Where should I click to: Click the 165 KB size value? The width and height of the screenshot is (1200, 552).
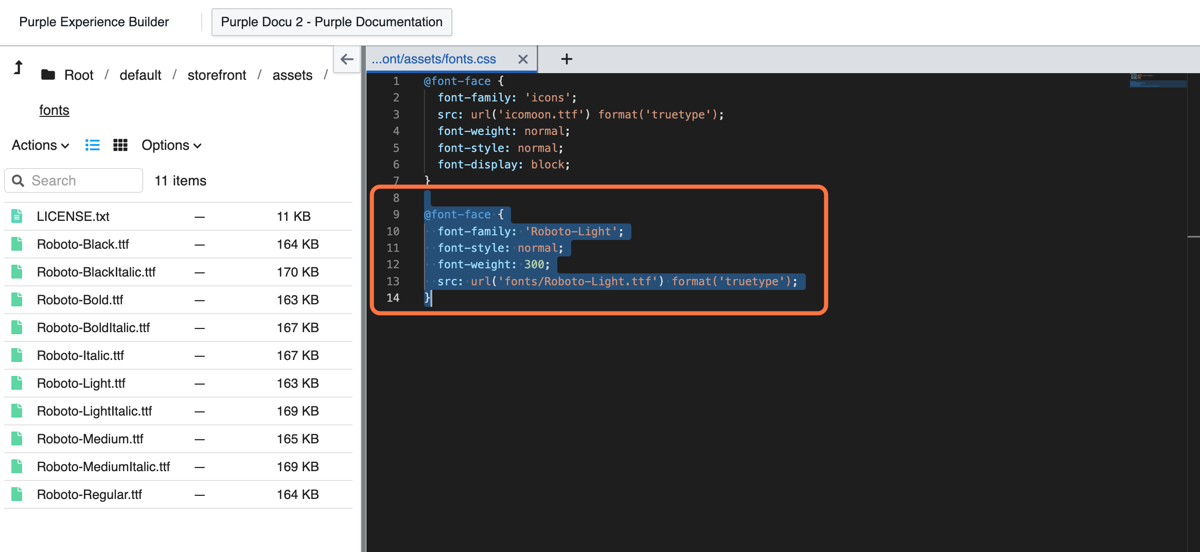click(298, 439)
